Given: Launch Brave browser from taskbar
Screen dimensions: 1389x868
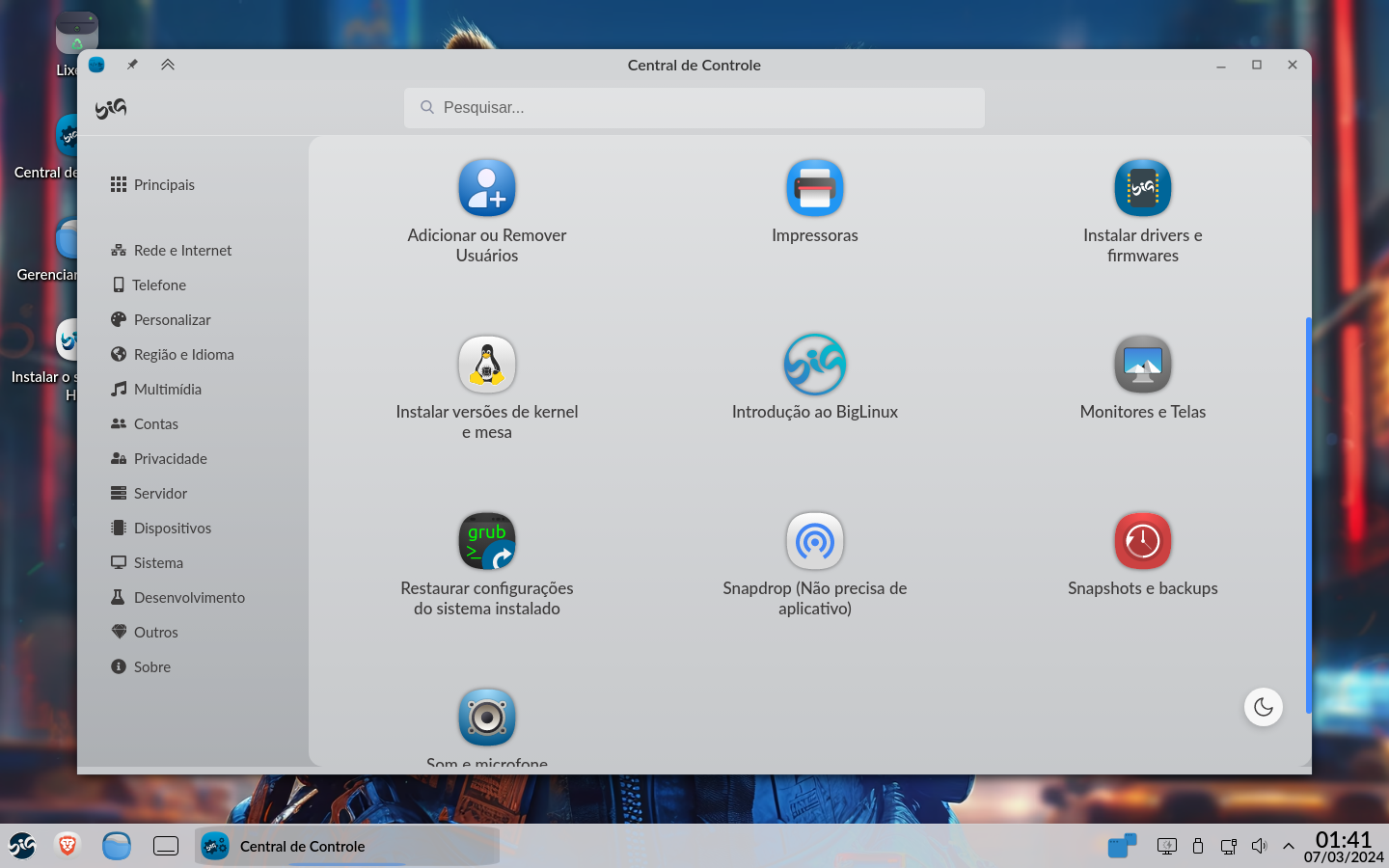Looking at the screenshot, I should (x=68, y=846).
